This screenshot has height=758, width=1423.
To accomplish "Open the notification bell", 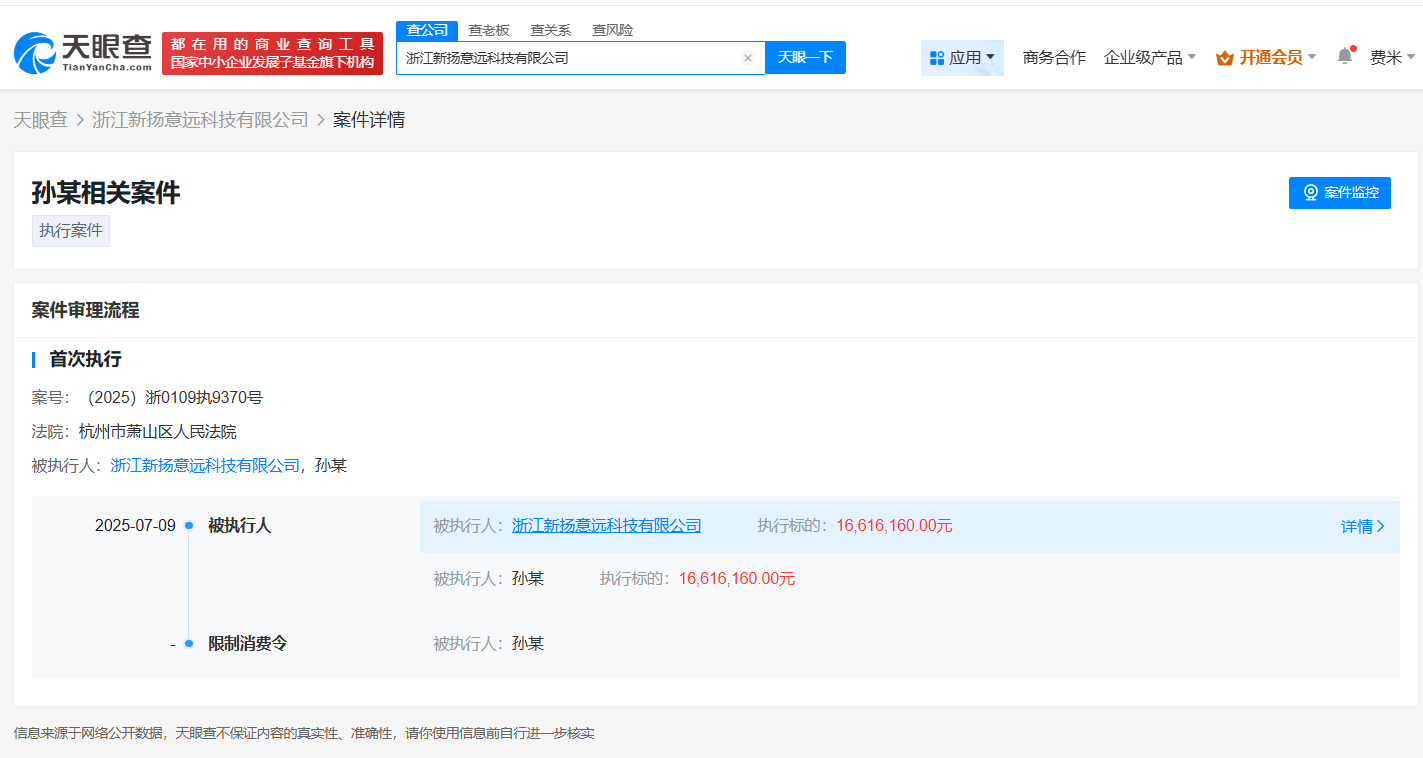I will tap(1345, 57).
